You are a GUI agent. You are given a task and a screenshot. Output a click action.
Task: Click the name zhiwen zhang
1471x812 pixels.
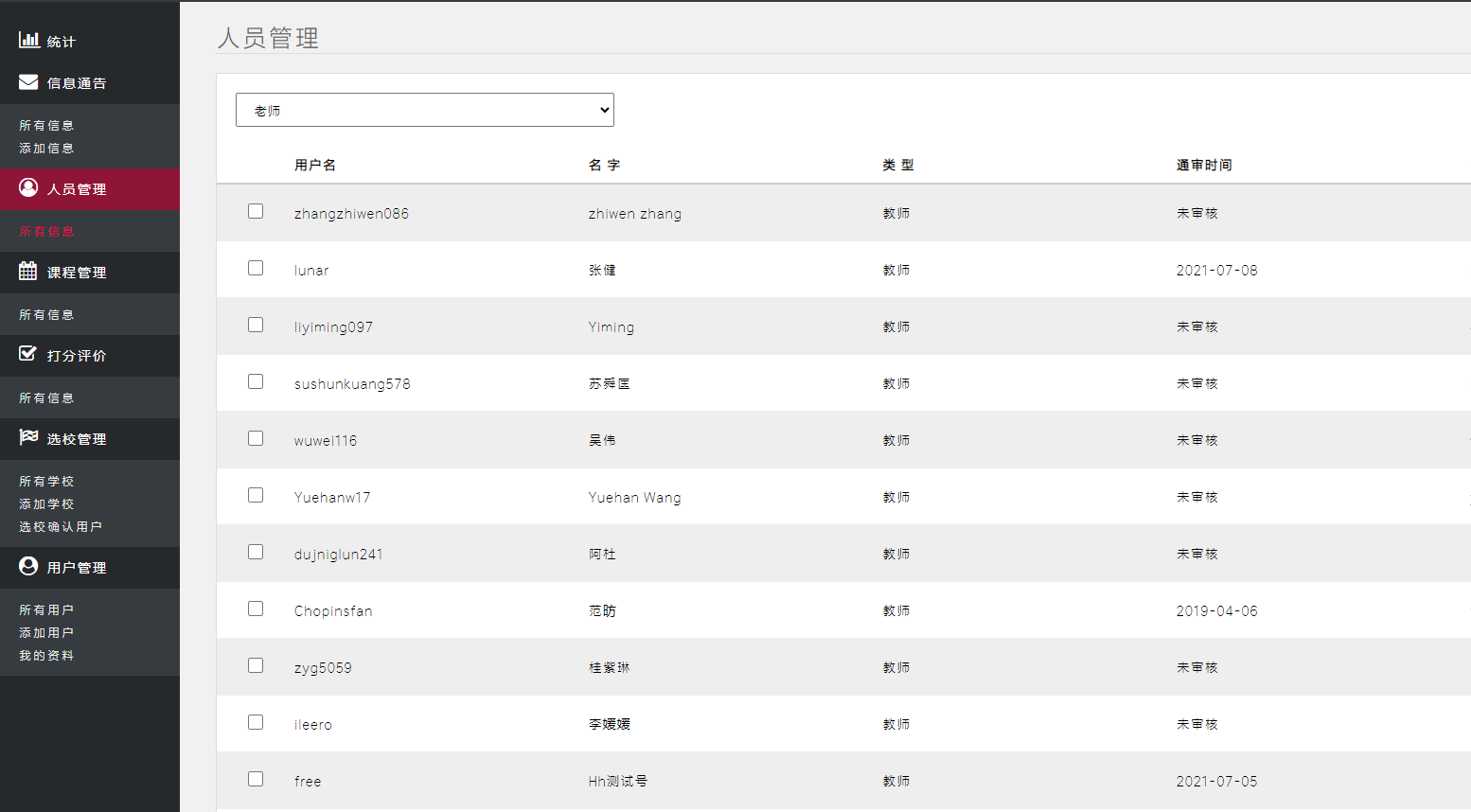(x=635, y=214)
